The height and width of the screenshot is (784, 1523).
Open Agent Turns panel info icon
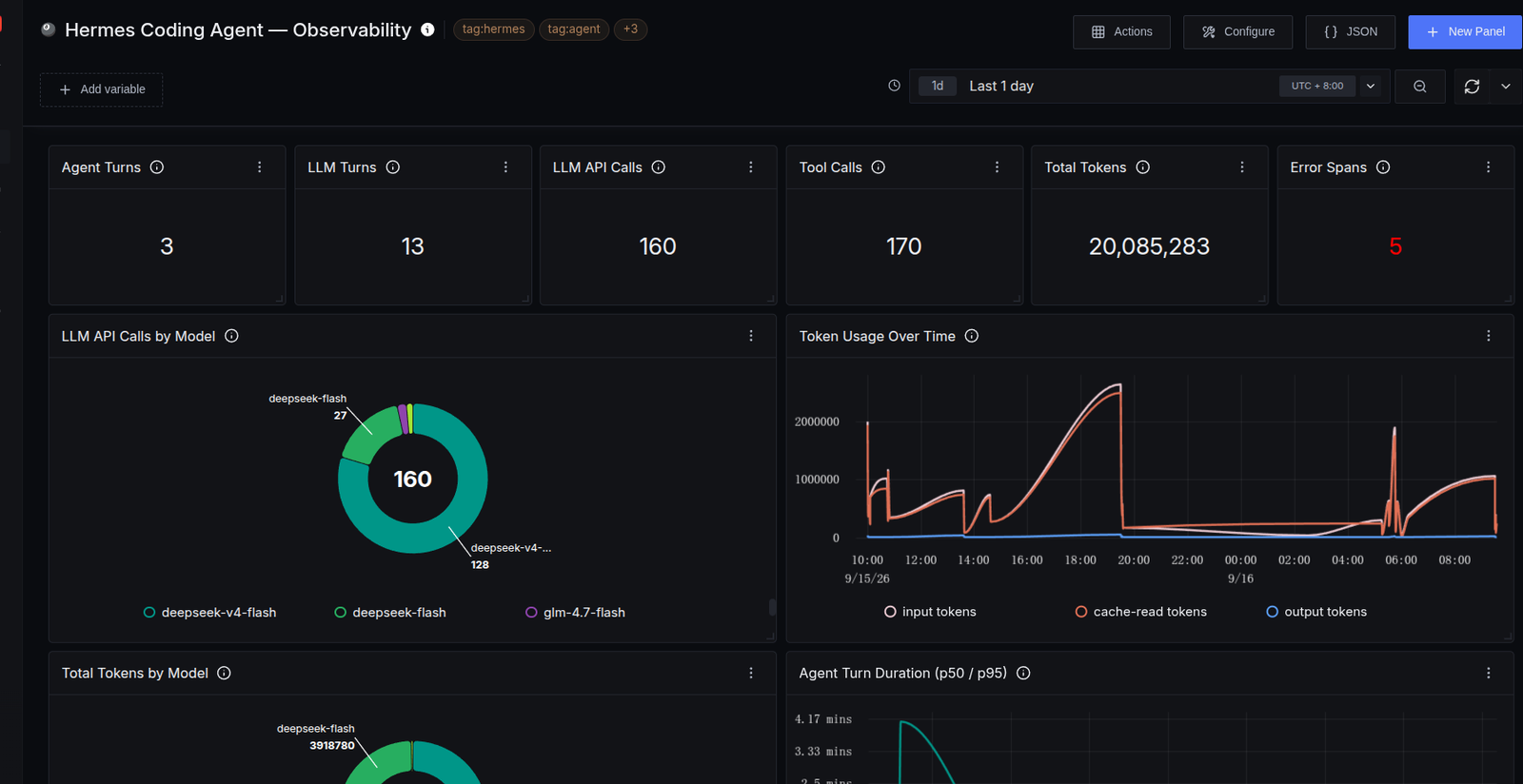coord(157,167)
